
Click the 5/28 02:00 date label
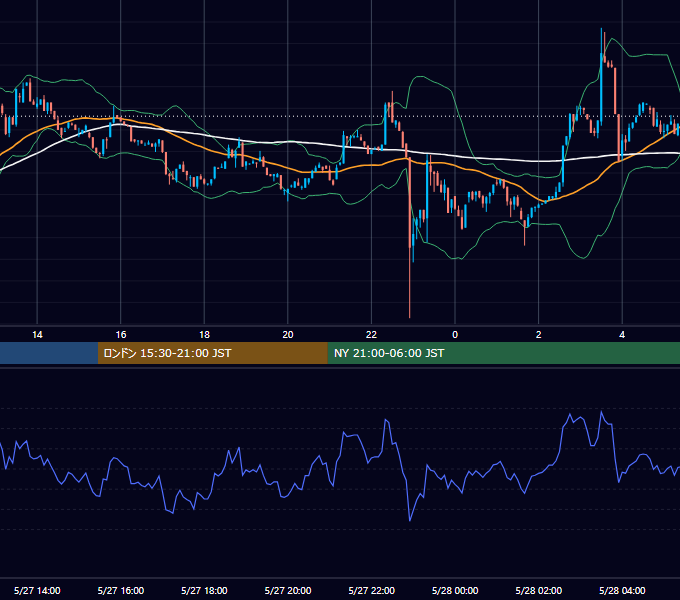point(539,590)
